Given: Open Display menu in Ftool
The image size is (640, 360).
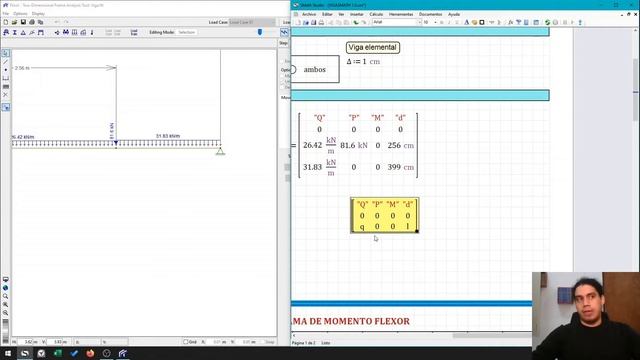Looking at the screenshot, I should pos(38,13).
